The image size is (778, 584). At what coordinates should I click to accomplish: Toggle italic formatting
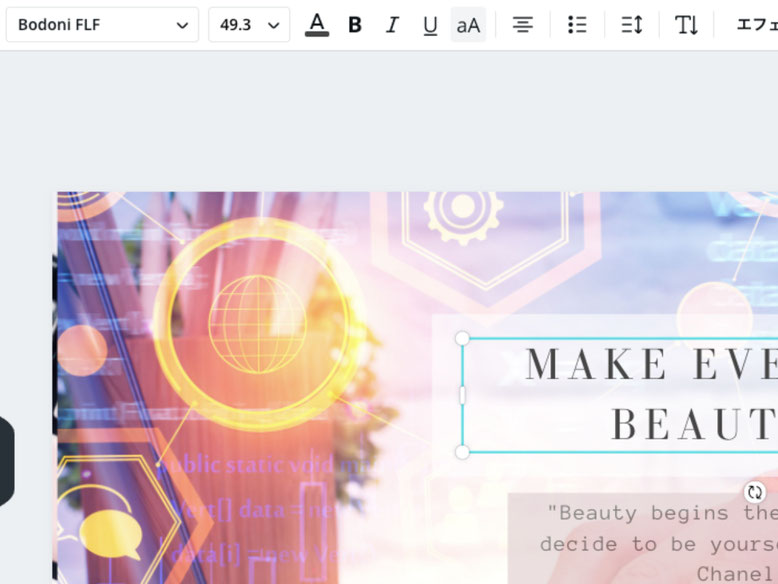[392, 24]
